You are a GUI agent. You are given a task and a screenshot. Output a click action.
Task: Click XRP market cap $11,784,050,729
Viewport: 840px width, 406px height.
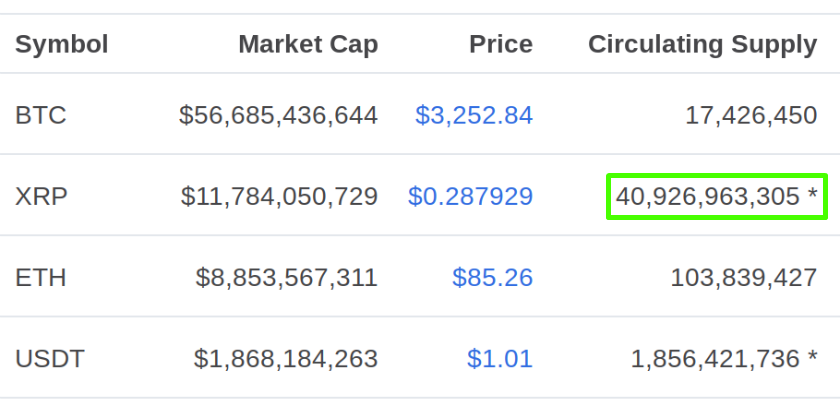(x=279, y=196)
